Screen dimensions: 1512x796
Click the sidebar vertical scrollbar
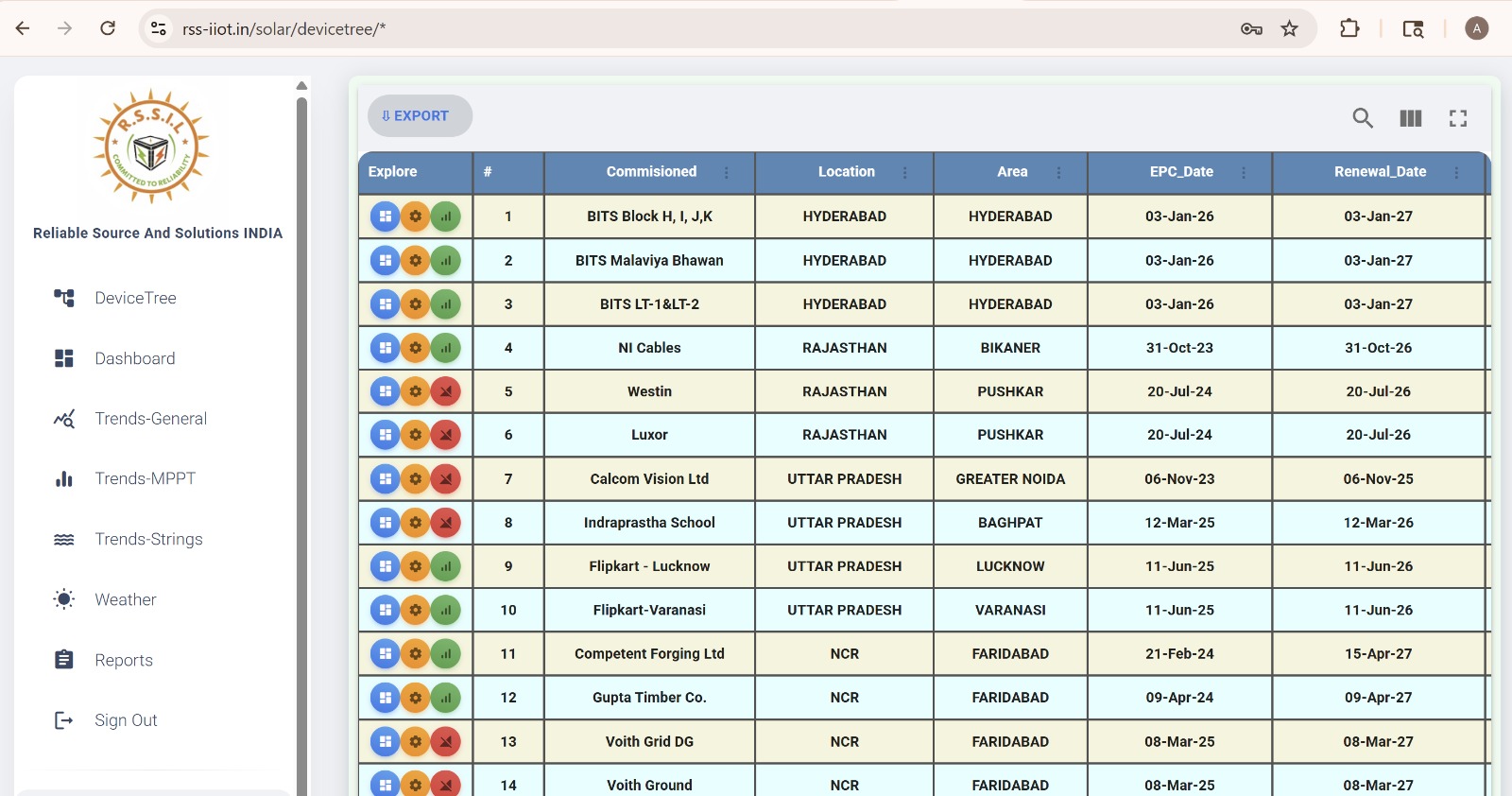[301, 444]
